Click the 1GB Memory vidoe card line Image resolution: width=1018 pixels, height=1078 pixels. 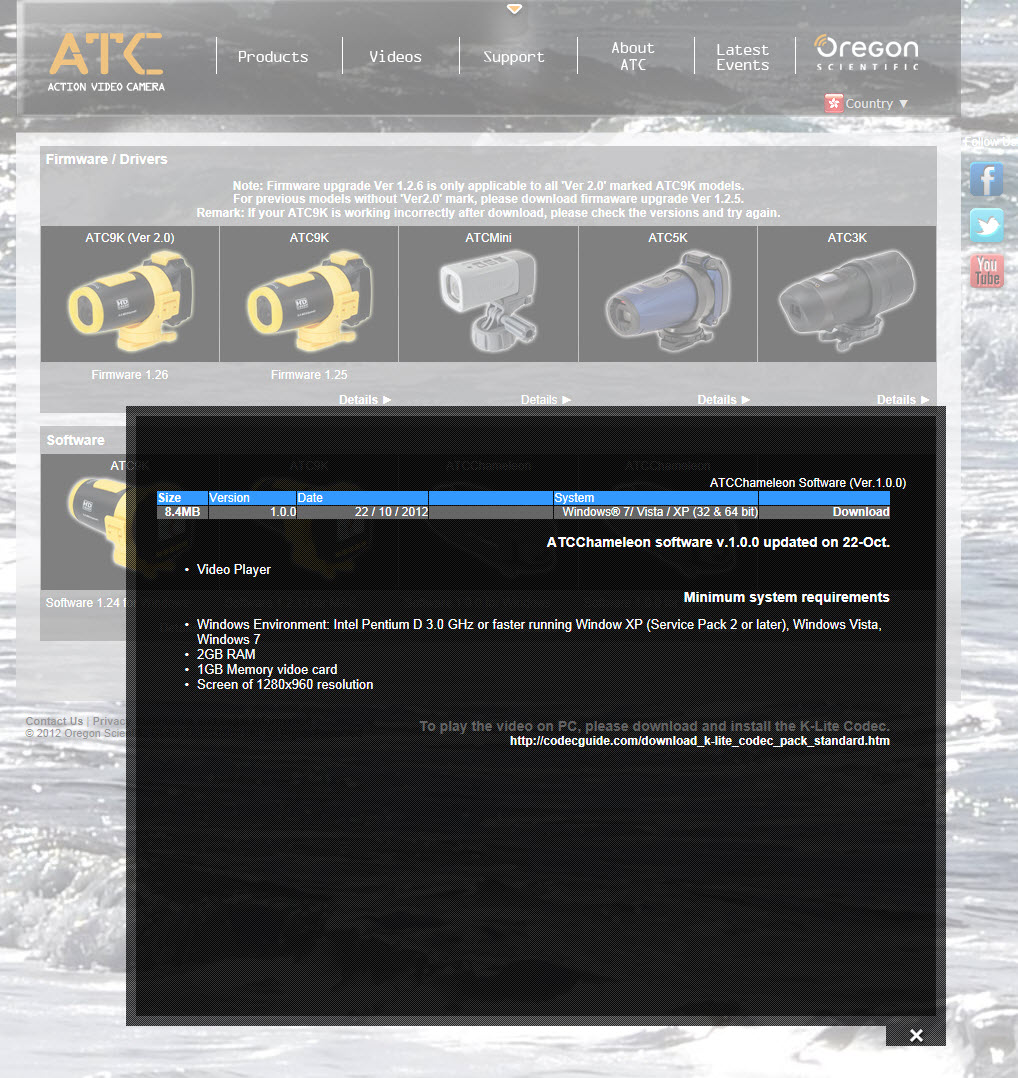click(267, 670)
